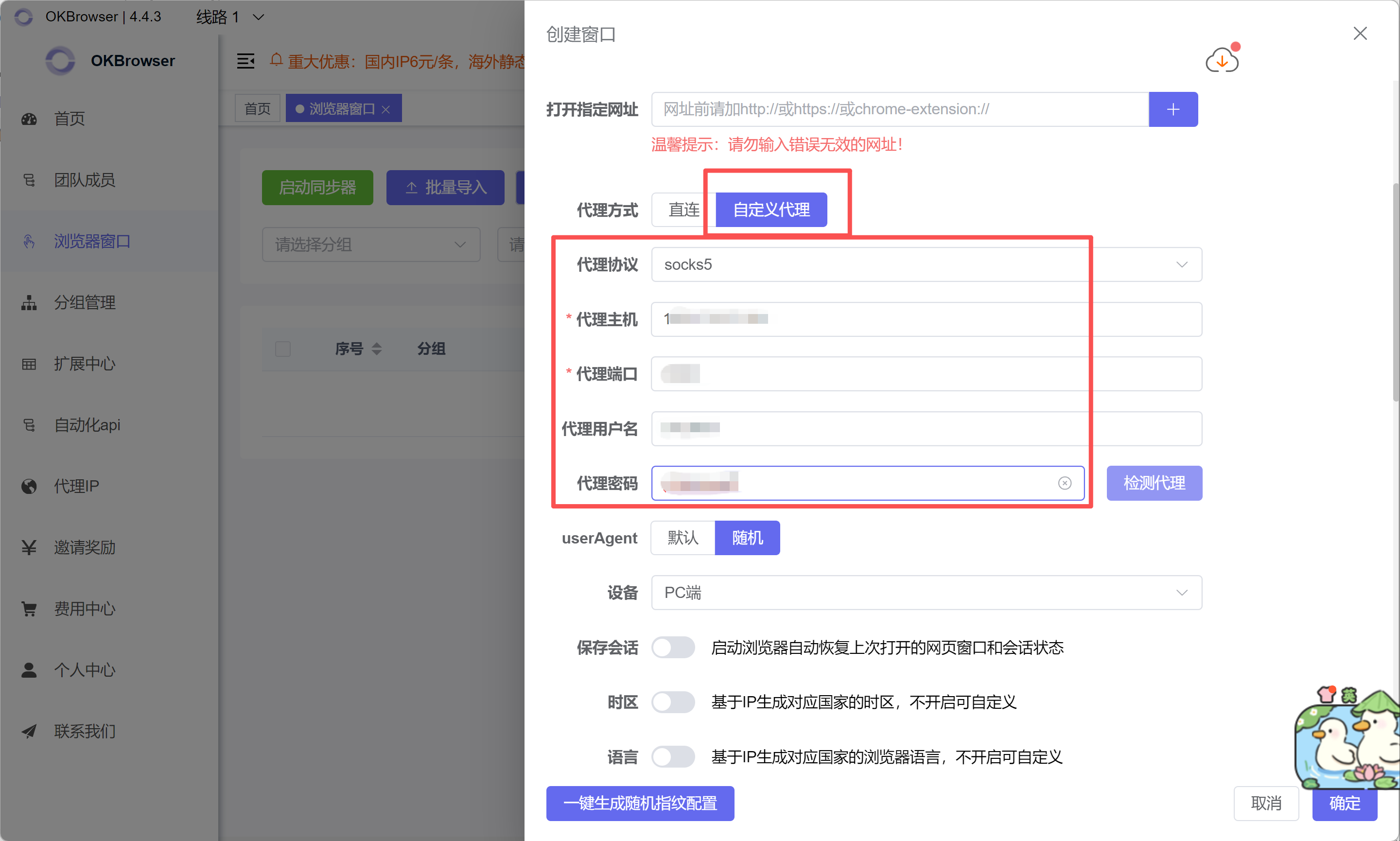Close the 浏览器窗口 tab
The image size is (1400, 841).
387,109
